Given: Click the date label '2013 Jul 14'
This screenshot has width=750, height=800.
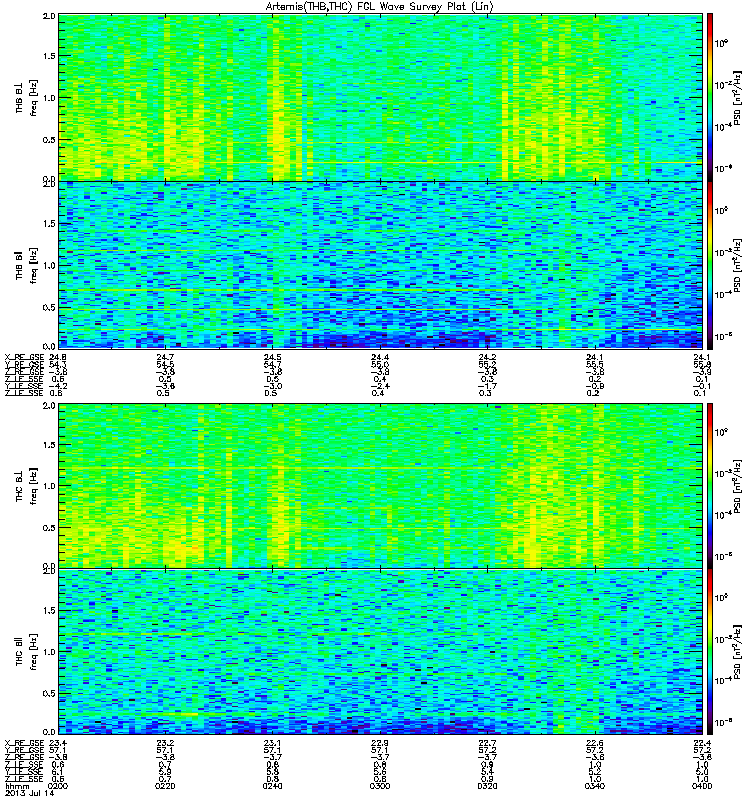Looking at the screenshot, I should [29, 793].
